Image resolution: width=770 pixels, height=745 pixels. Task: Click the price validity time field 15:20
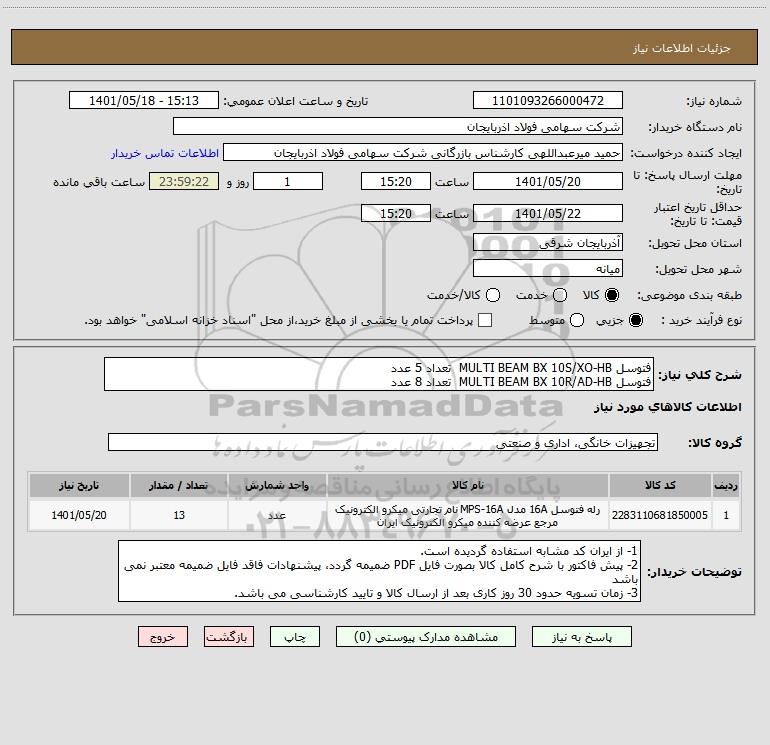point(396,213)
